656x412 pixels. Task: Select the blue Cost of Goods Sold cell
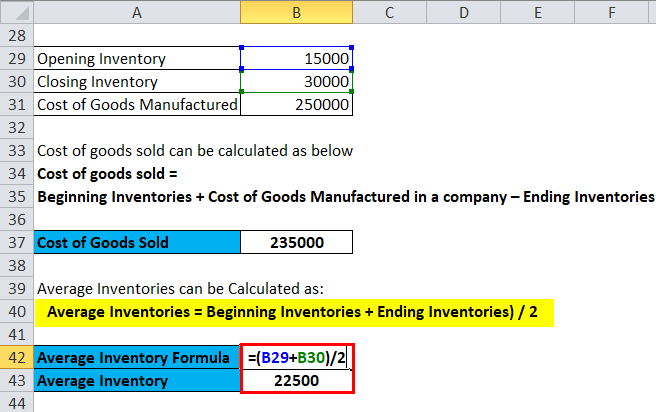pyautogui.click(x=136, y=242)
